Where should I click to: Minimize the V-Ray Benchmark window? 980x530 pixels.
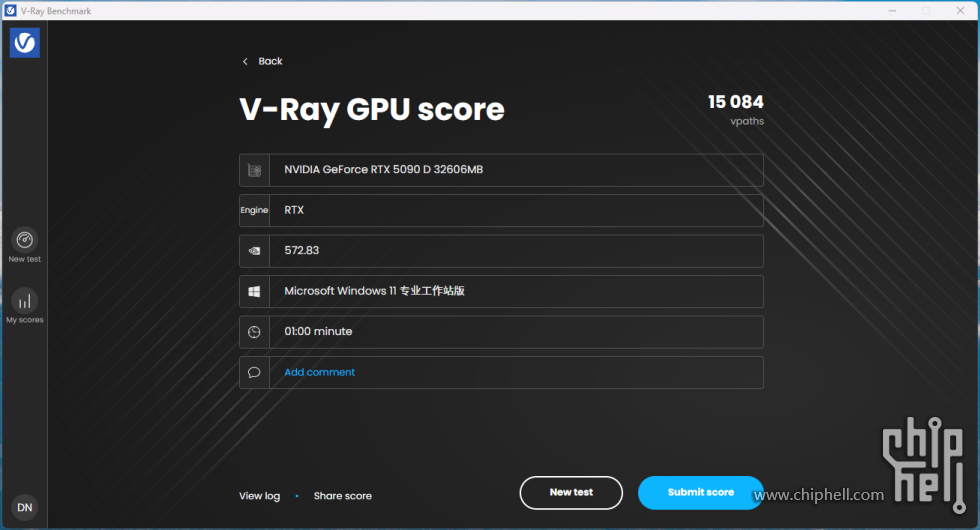pyautogui.click(x=892, y=11)
